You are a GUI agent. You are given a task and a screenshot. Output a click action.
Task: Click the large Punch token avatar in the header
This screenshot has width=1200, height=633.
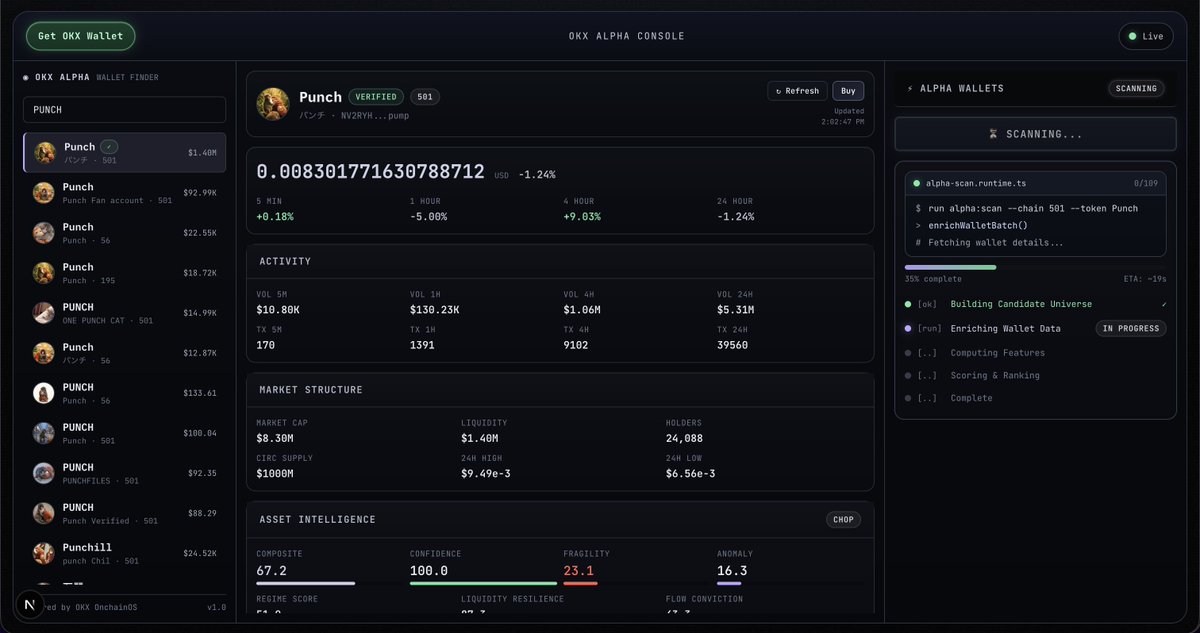pyautogui.click(x=273, y=104)
